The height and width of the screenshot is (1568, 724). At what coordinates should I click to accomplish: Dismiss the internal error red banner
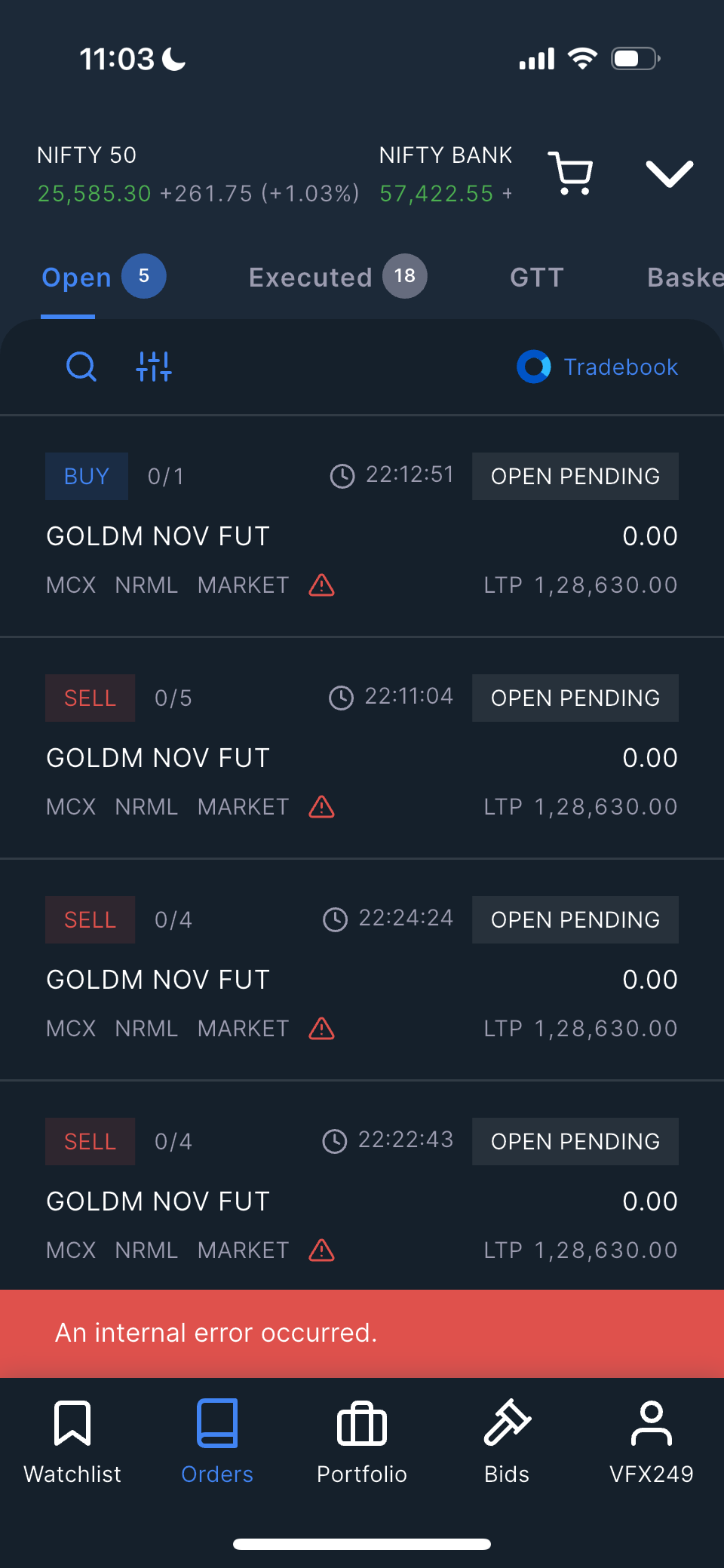click(362, 1333)
